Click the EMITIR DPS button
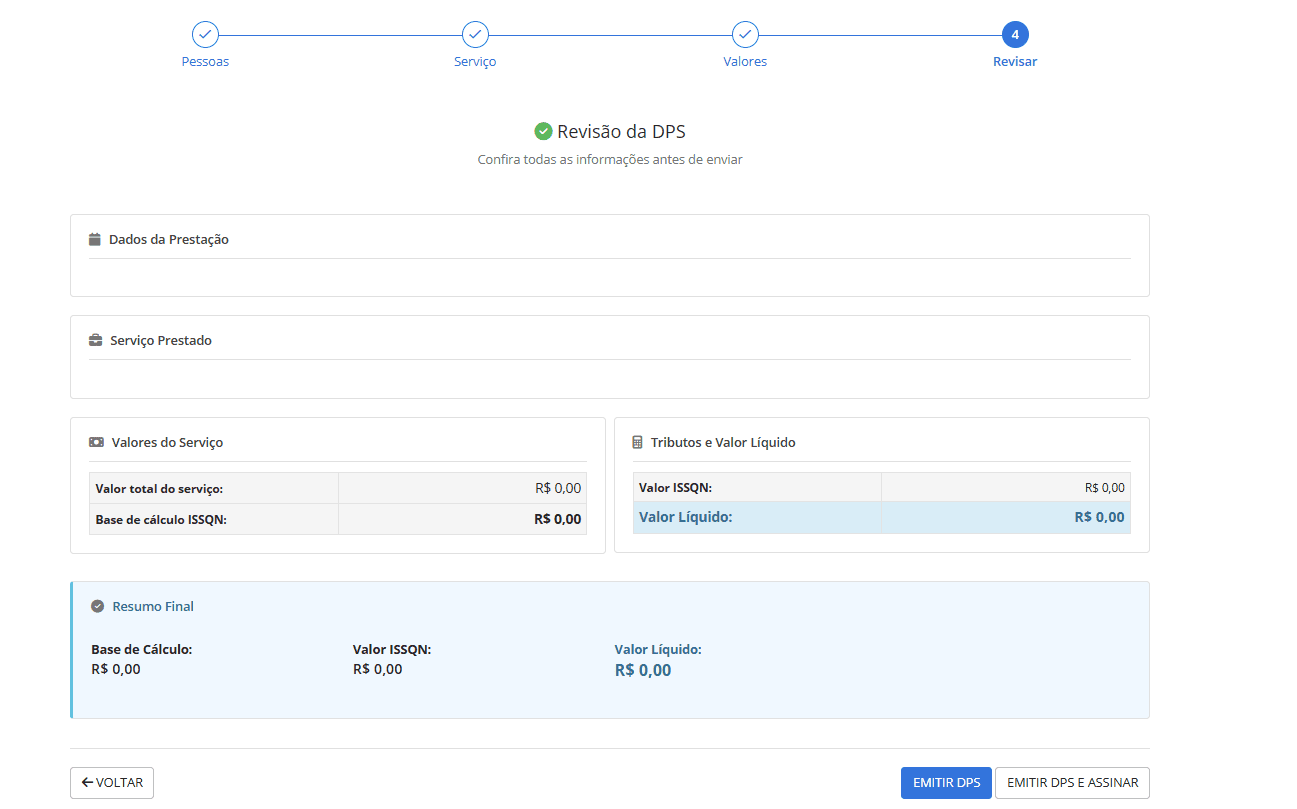 [946, 783]
